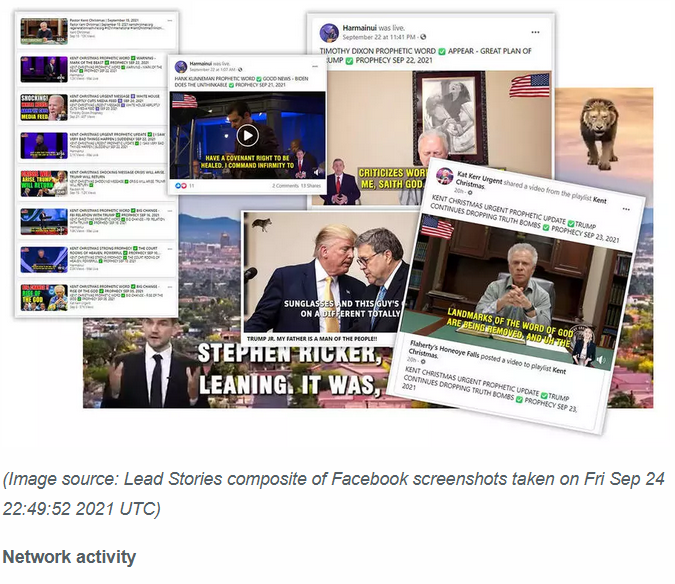Play the Hank Kunneman prophetic word video

point(248,136)
